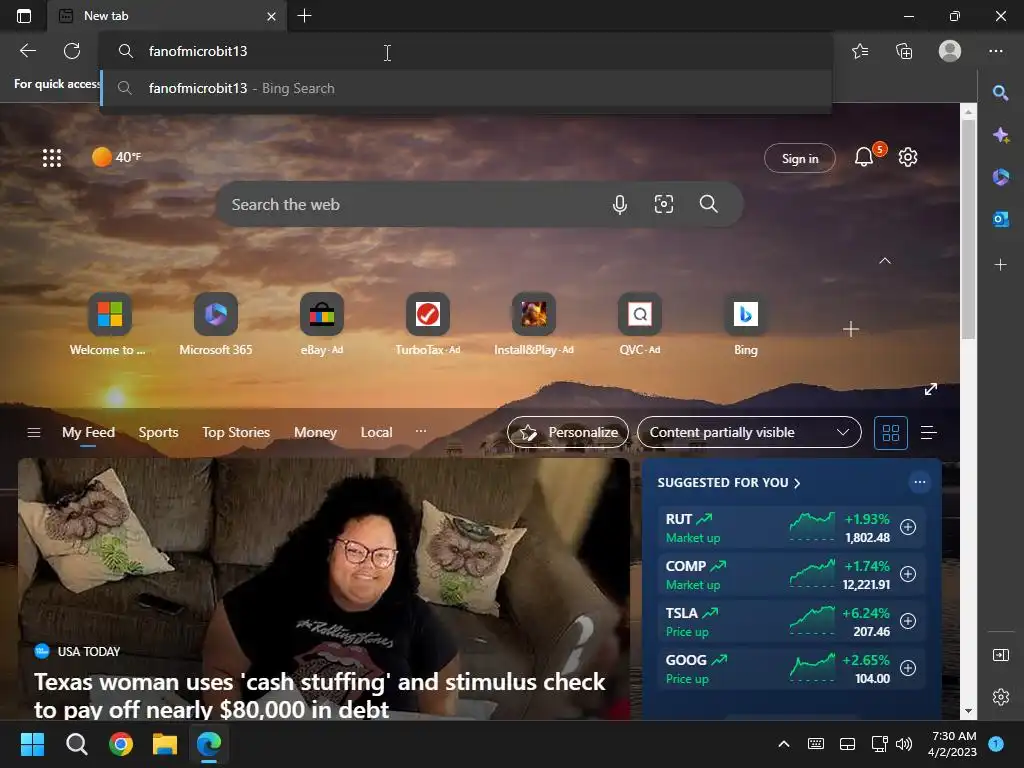
Task: Select the grid layout view
Action: coord(891,433)
